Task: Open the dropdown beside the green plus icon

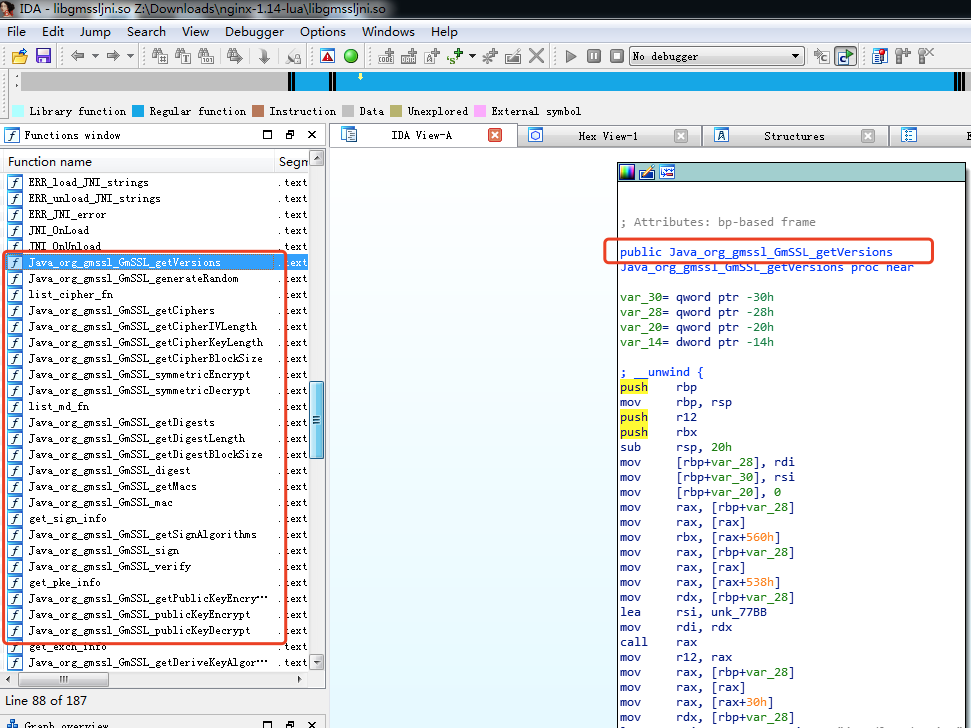Action: point(470,56)
